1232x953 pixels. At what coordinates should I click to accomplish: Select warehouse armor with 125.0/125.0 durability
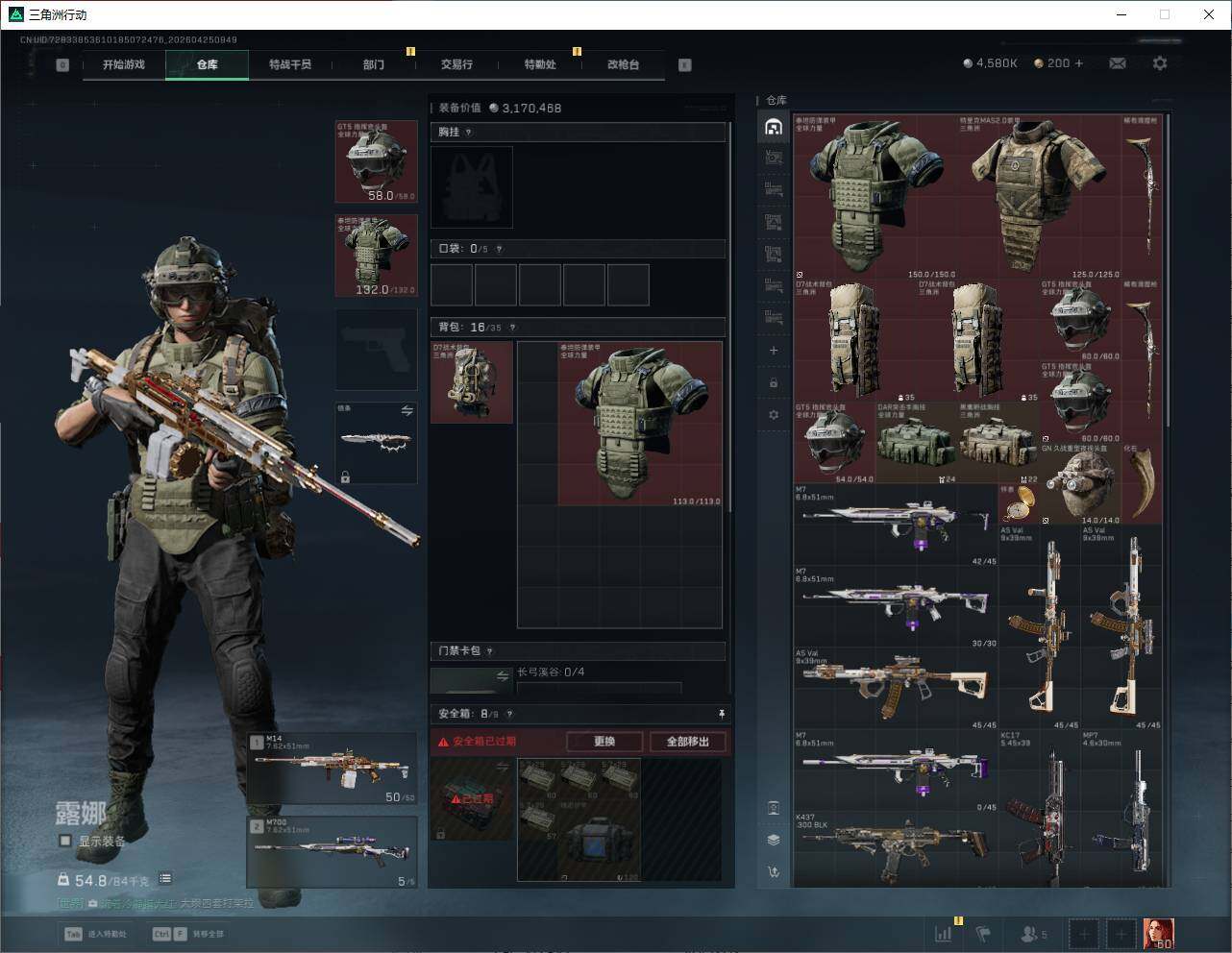click(x=1040, y=197)
